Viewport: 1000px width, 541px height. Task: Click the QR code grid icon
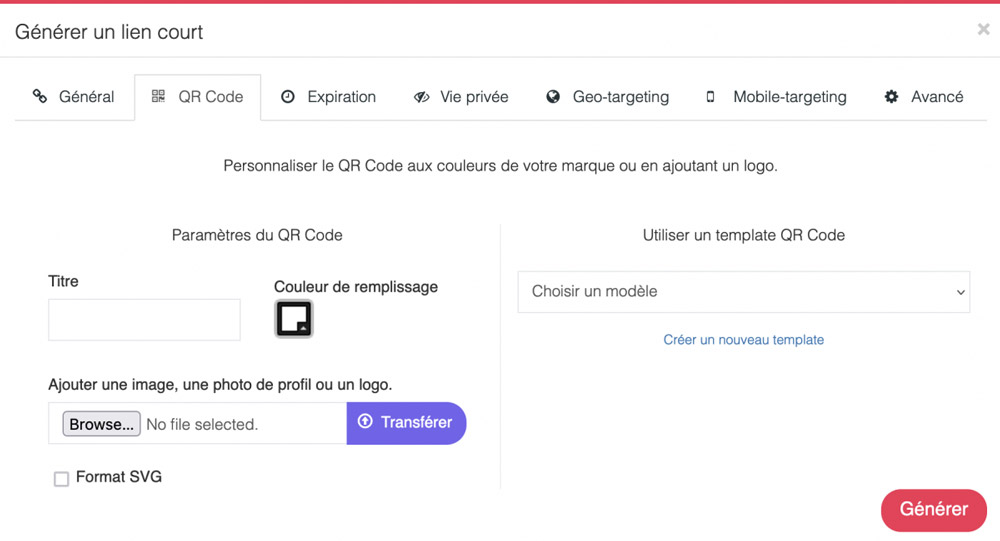pos(158,96)
